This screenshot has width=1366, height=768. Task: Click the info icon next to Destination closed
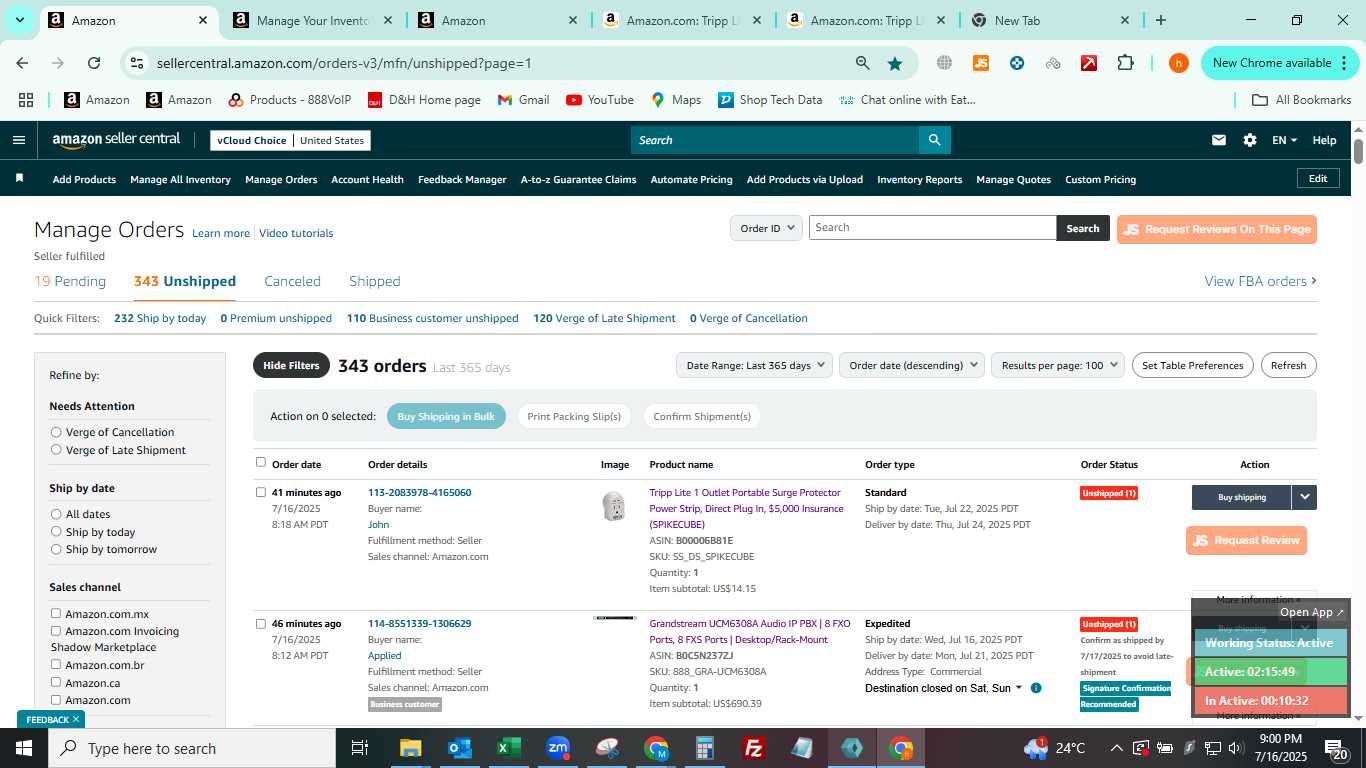pyautogui.click(x=1036, y=688)
